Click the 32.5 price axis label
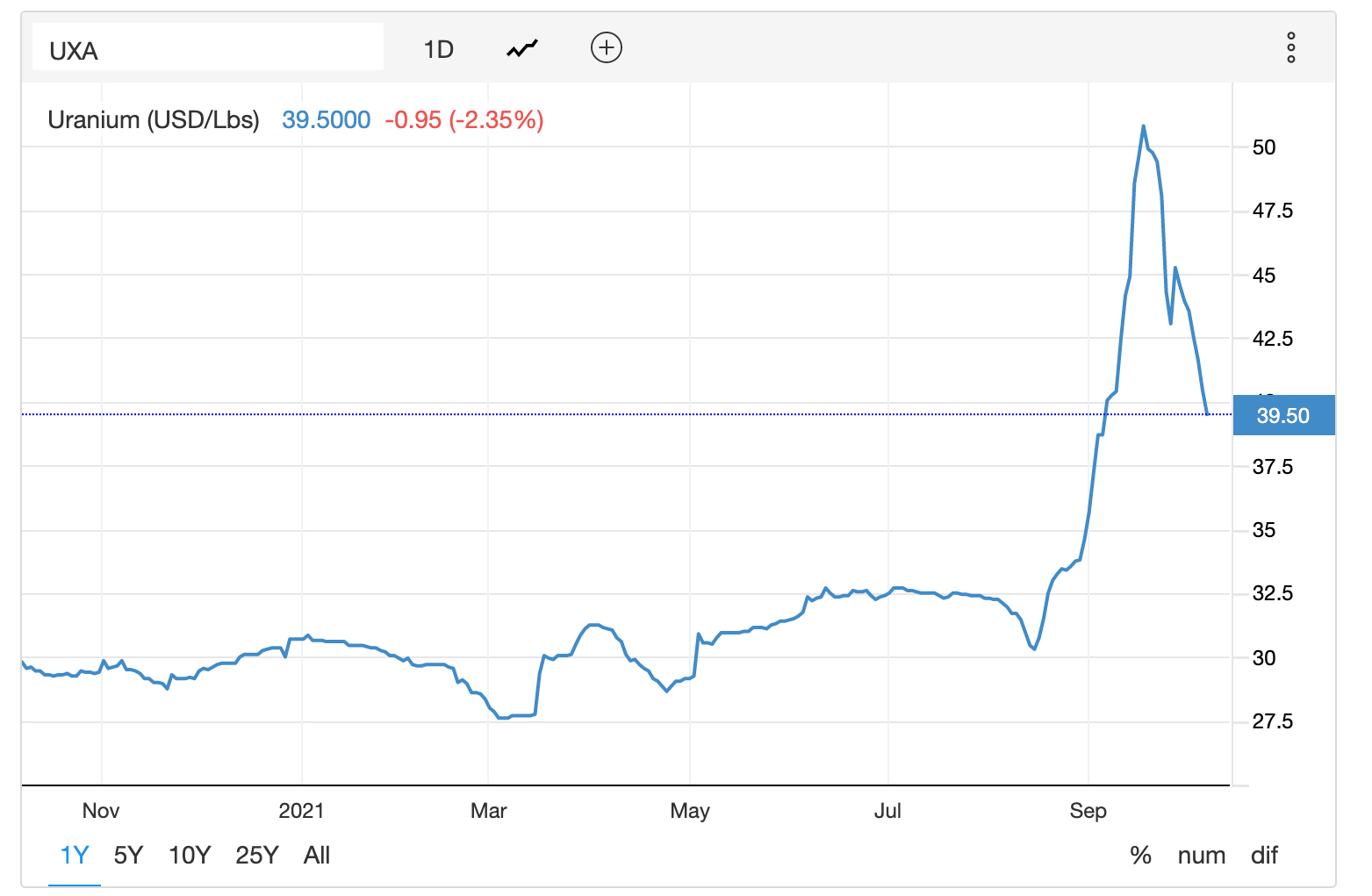This screenshot has width=1372, height=896. click(x=1273, y=593)
